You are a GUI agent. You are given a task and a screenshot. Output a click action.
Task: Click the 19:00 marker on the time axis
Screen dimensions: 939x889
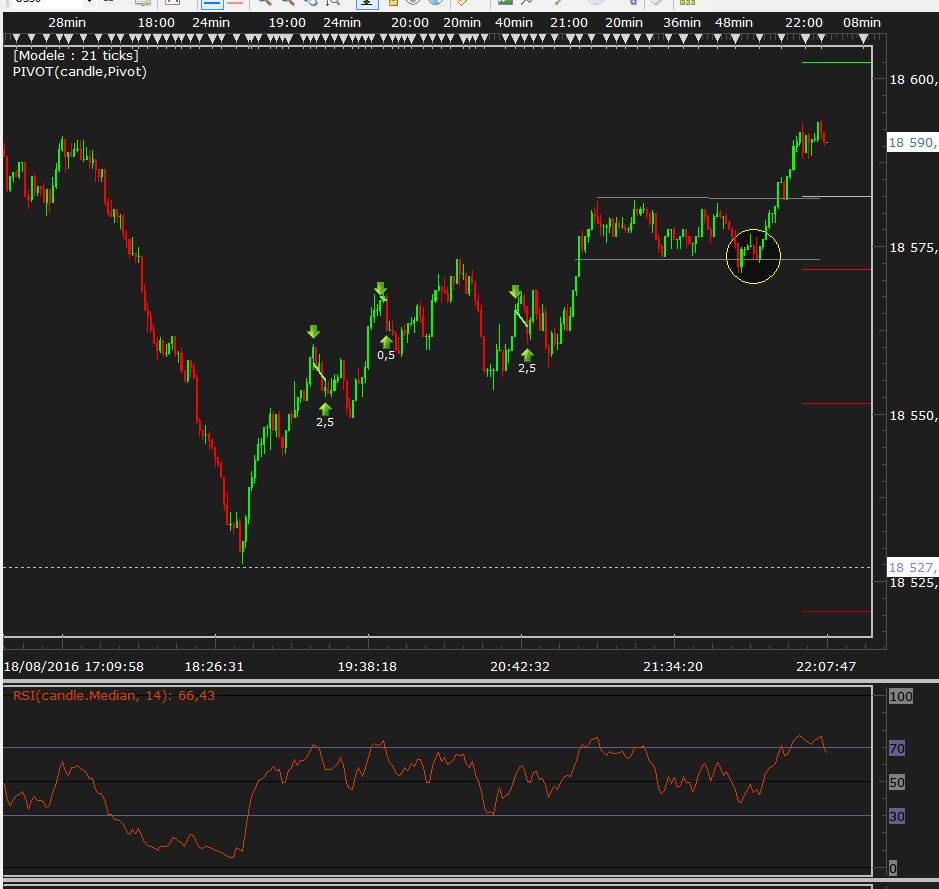point(288,23)
